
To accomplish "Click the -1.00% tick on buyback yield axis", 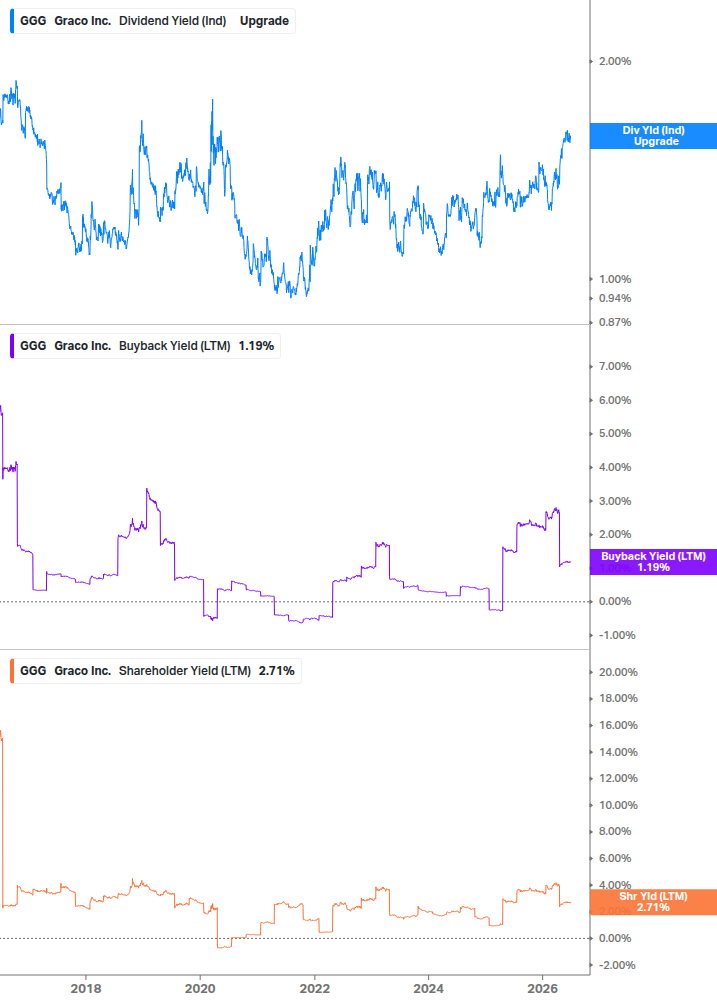I will [617, 636].
